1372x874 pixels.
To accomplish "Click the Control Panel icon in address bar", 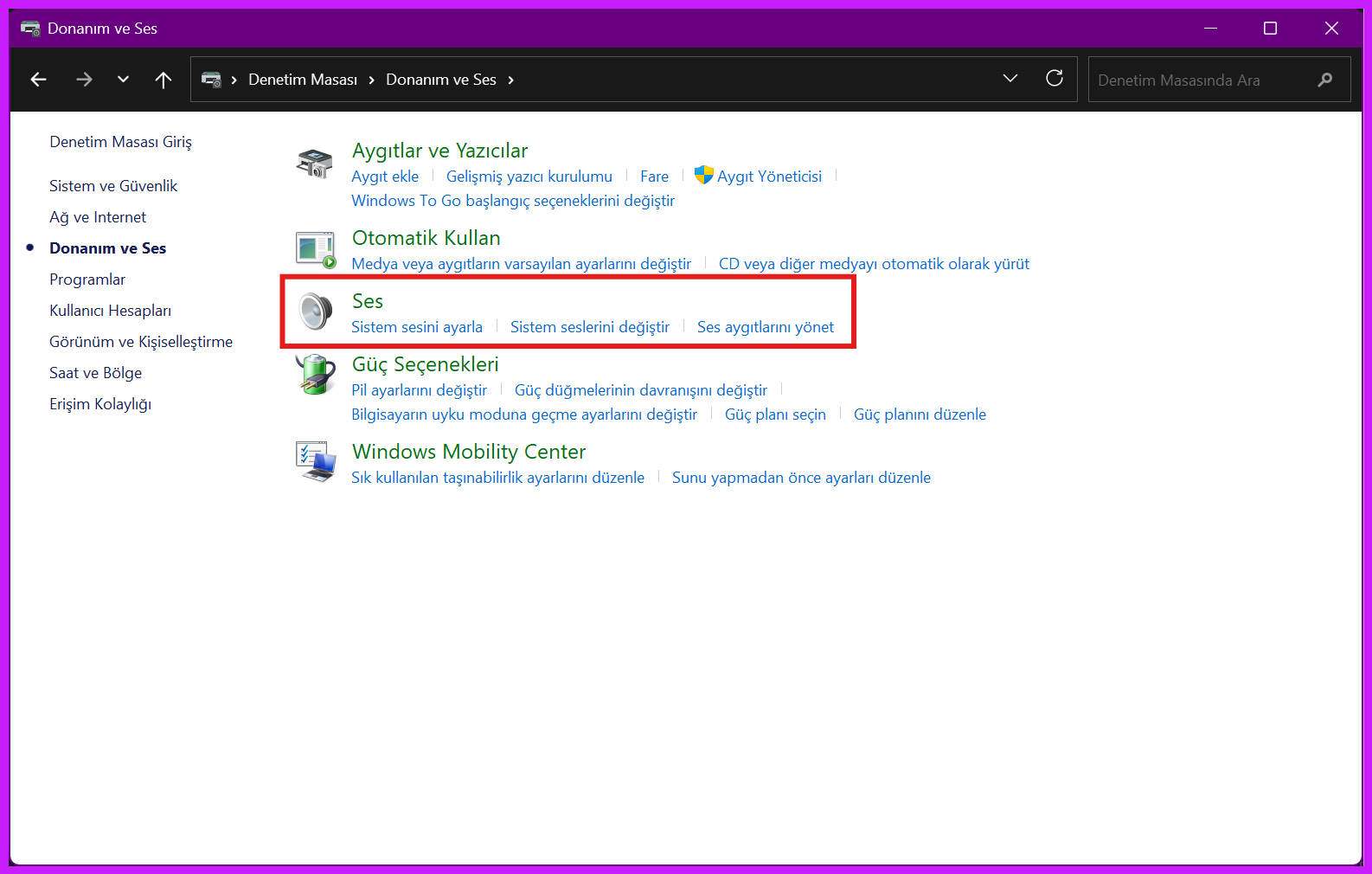I will point(211,80).
